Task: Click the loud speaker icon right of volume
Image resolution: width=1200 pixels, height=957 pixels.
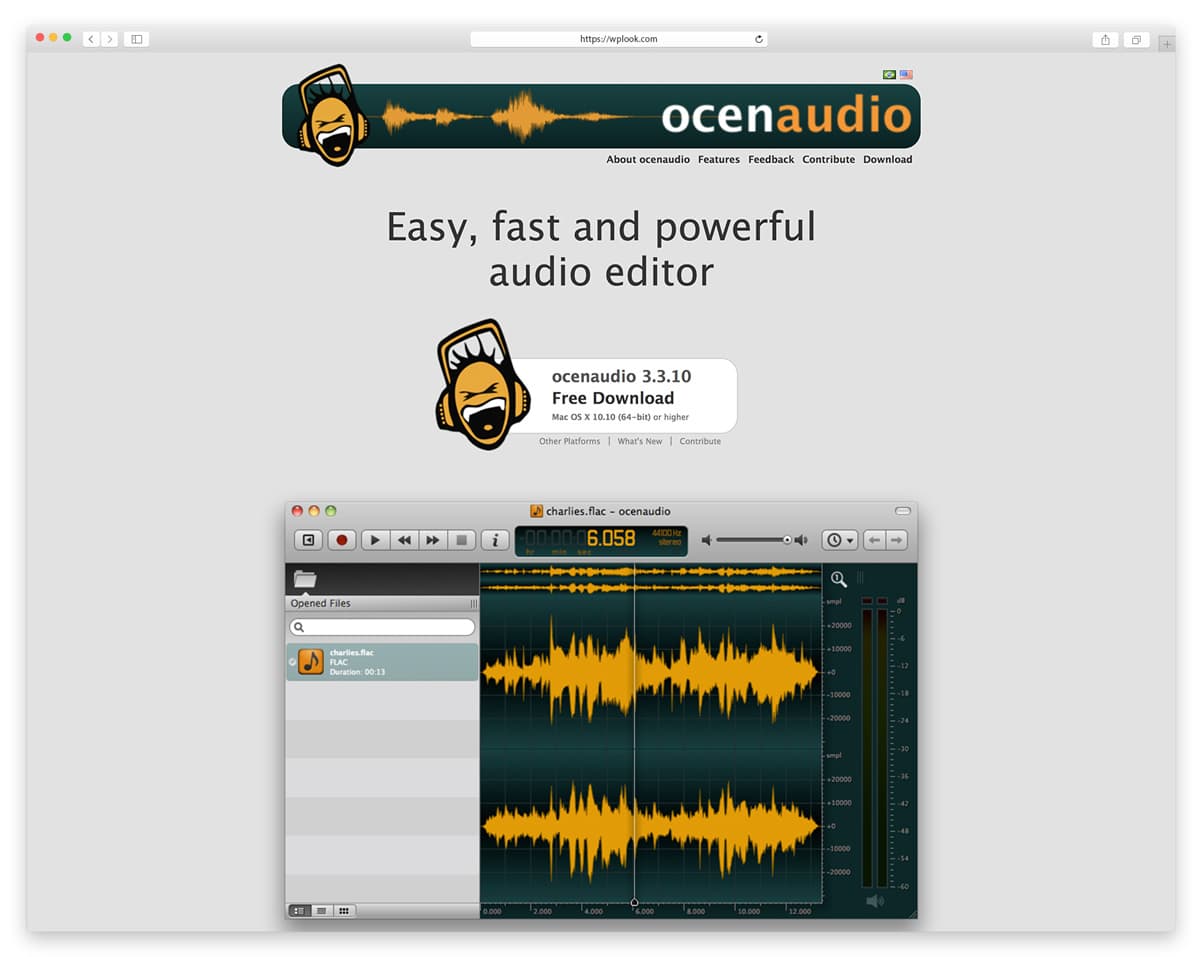Action: pos(801,540)
